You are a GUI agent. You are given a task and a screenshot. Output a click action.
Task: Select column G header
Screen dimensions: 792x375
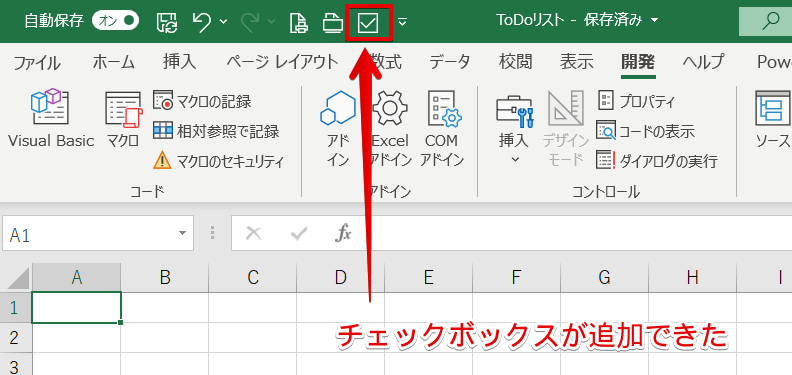(x=605, y=277)
